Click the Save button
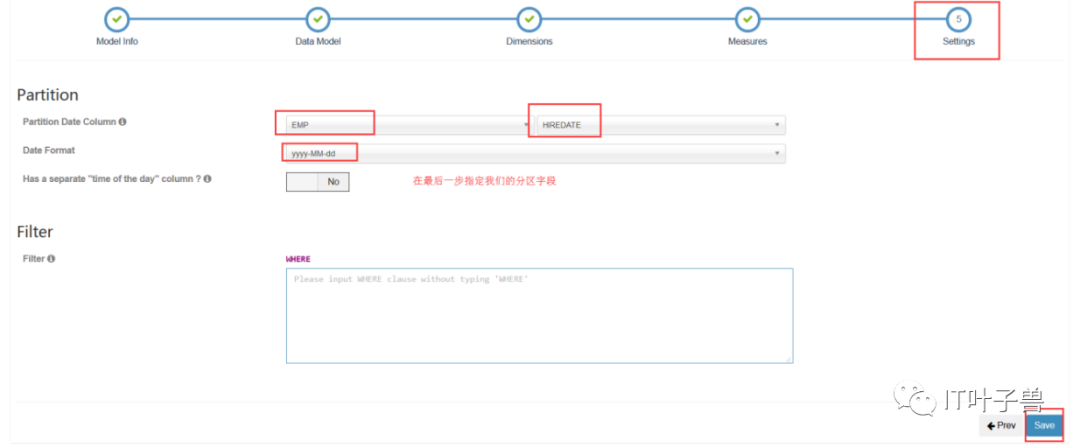Viewport: 1080px width, 448px height. (1044, 426)
